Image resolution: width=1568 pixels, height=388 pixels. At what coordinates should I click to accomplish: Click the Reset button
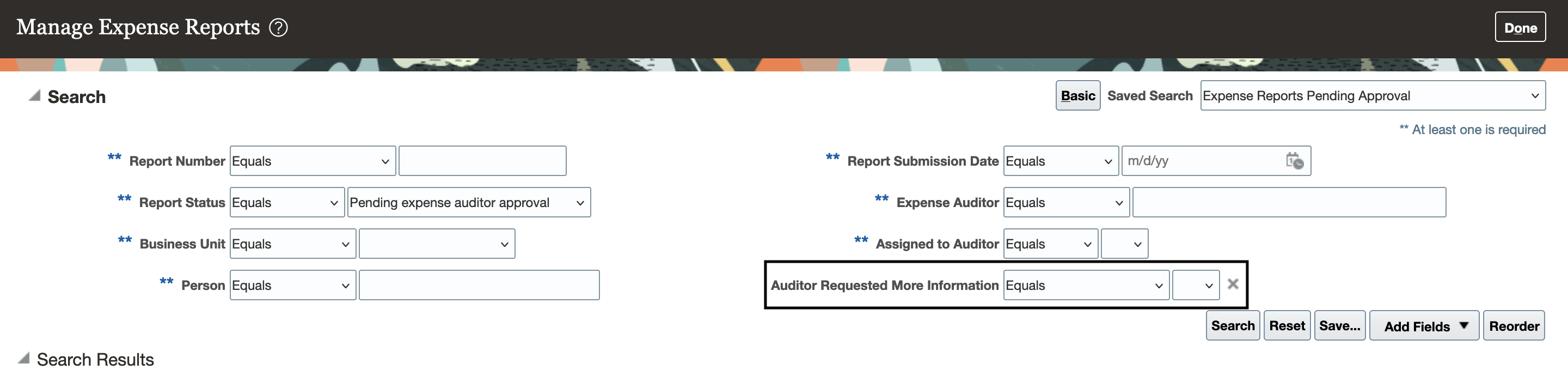coord(1287,325)
